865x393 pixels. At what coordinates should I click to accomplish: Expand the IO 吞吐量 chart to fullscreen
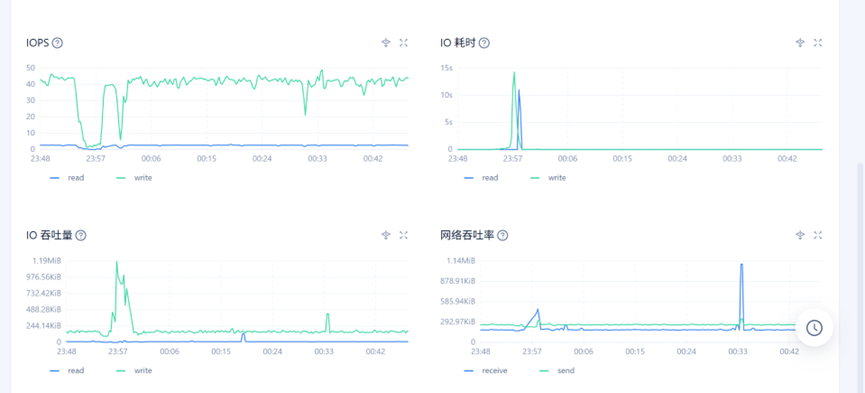coord(403,235)
